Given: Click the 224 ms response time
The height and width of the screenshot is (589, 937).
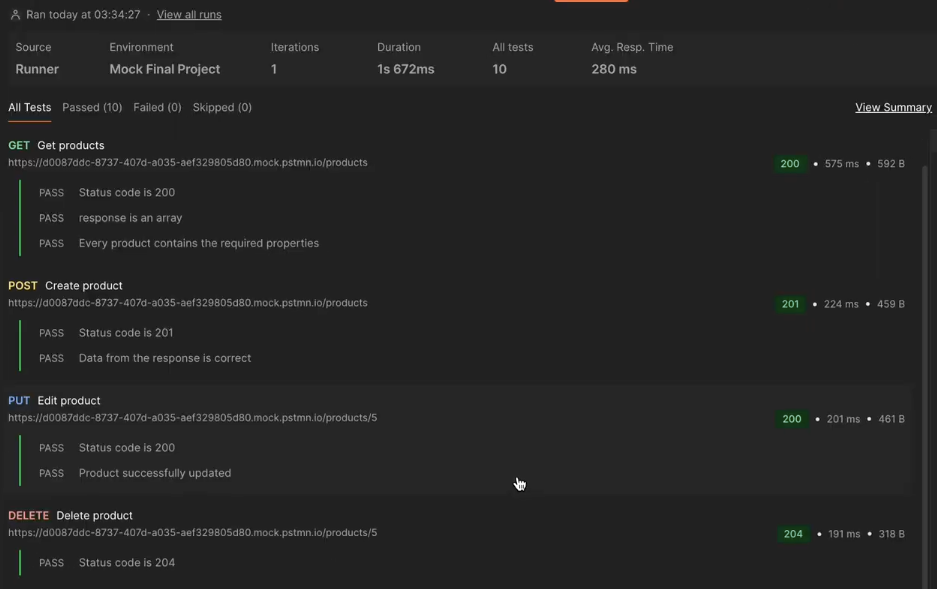Looking at the screenshot, I should tap(841, 304).
